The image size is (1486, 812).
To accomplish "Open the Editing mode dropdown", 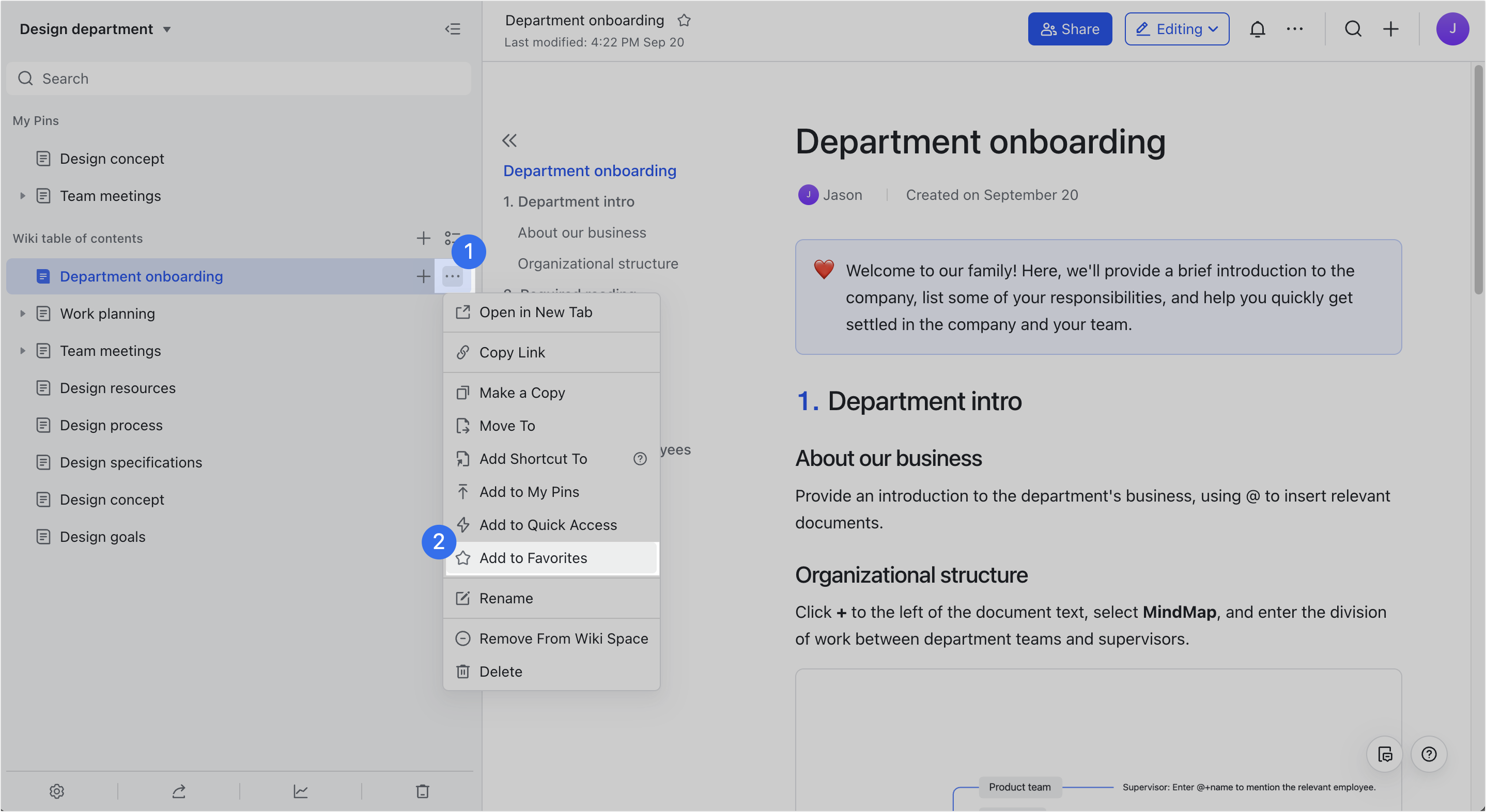I will pos(1176,29).
